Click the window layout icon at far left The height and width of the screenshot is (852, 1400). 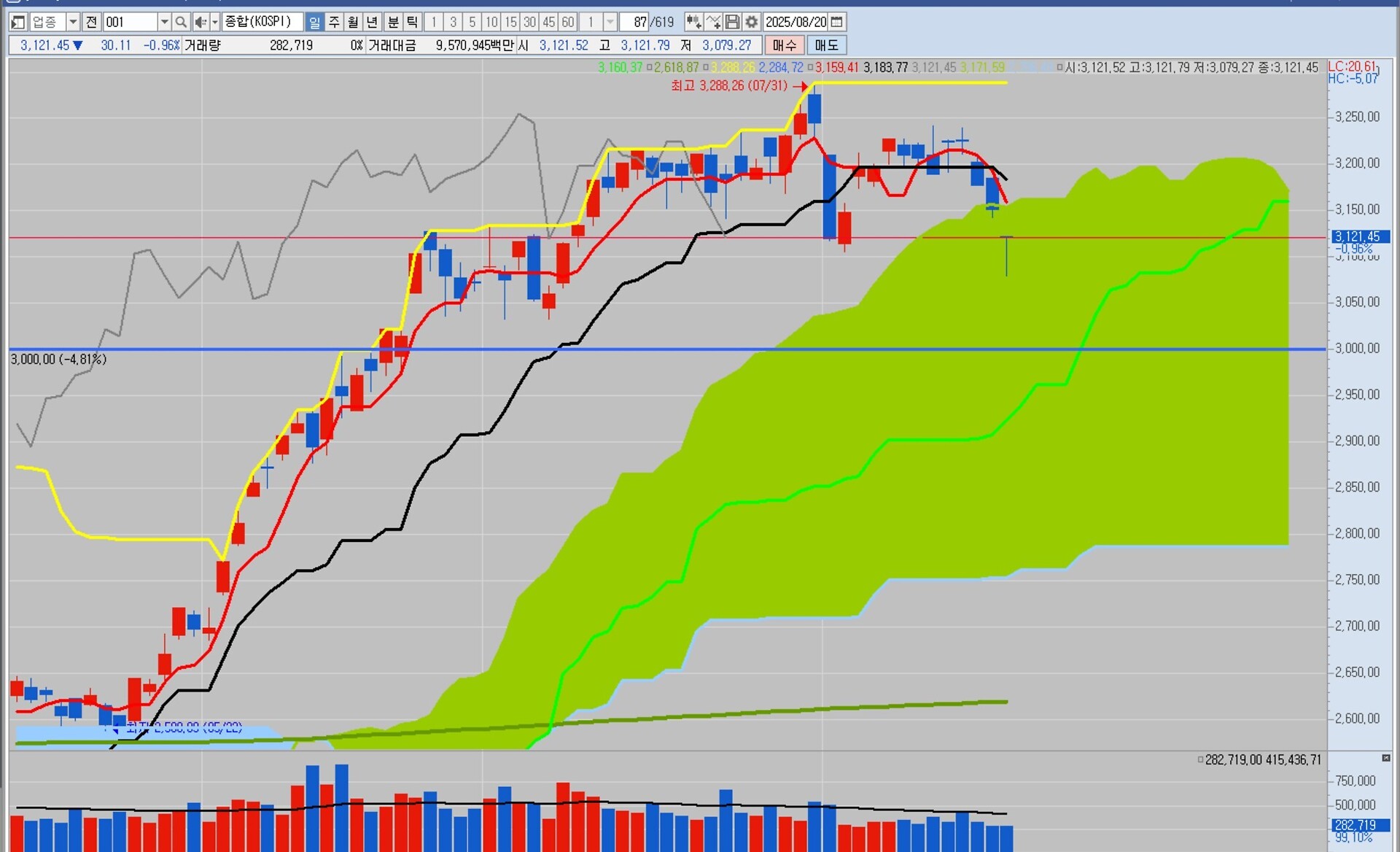tap(17, 22)
